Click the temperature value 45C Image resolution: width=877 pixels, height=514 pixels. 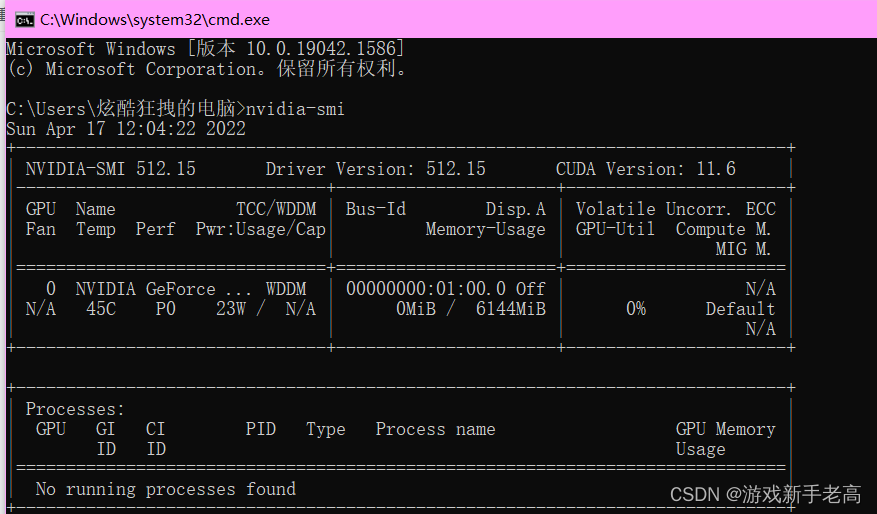(101, 309)
